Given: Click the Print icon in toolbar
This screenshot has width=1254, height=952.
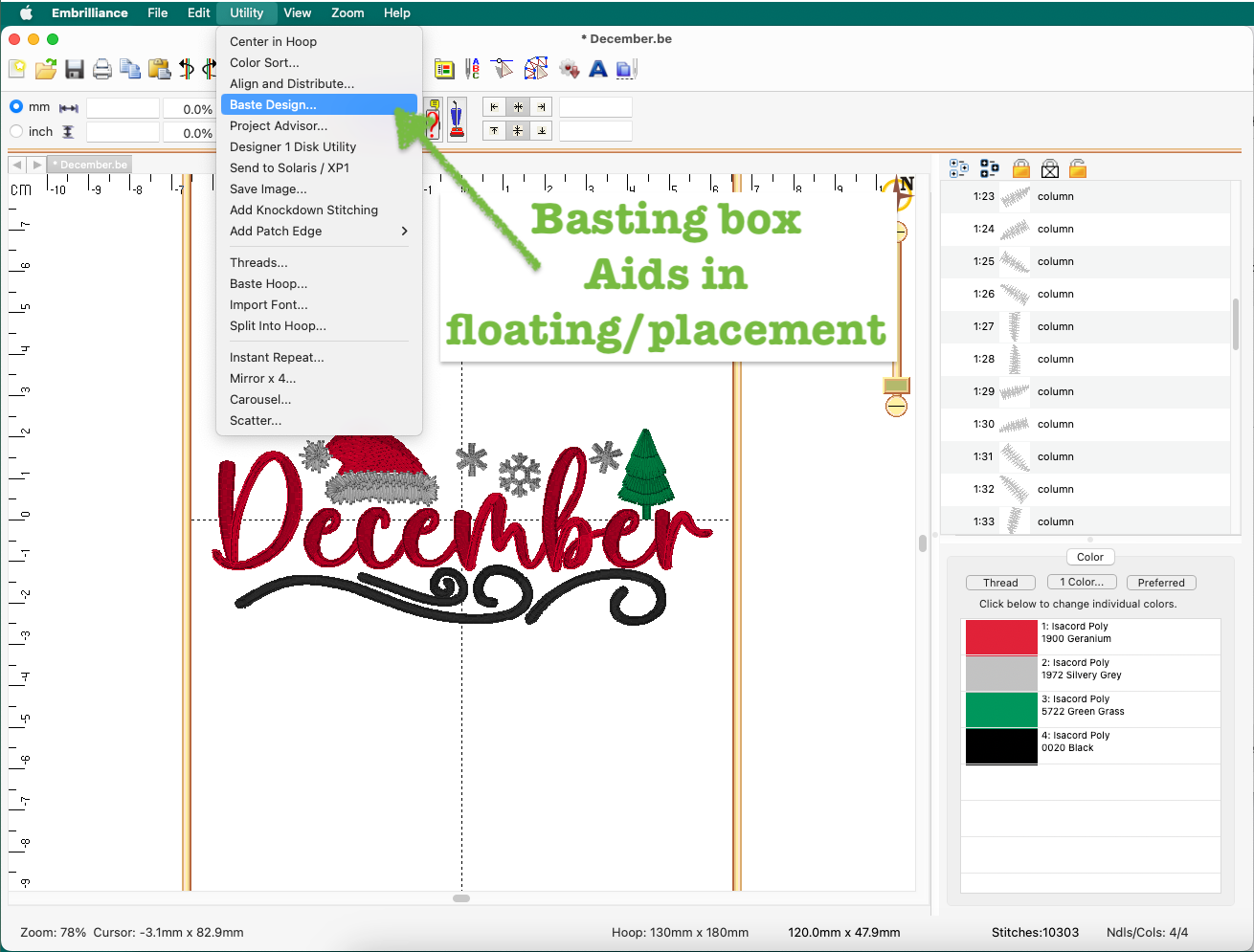Looking at the screenshot, I should click(102, 69).
